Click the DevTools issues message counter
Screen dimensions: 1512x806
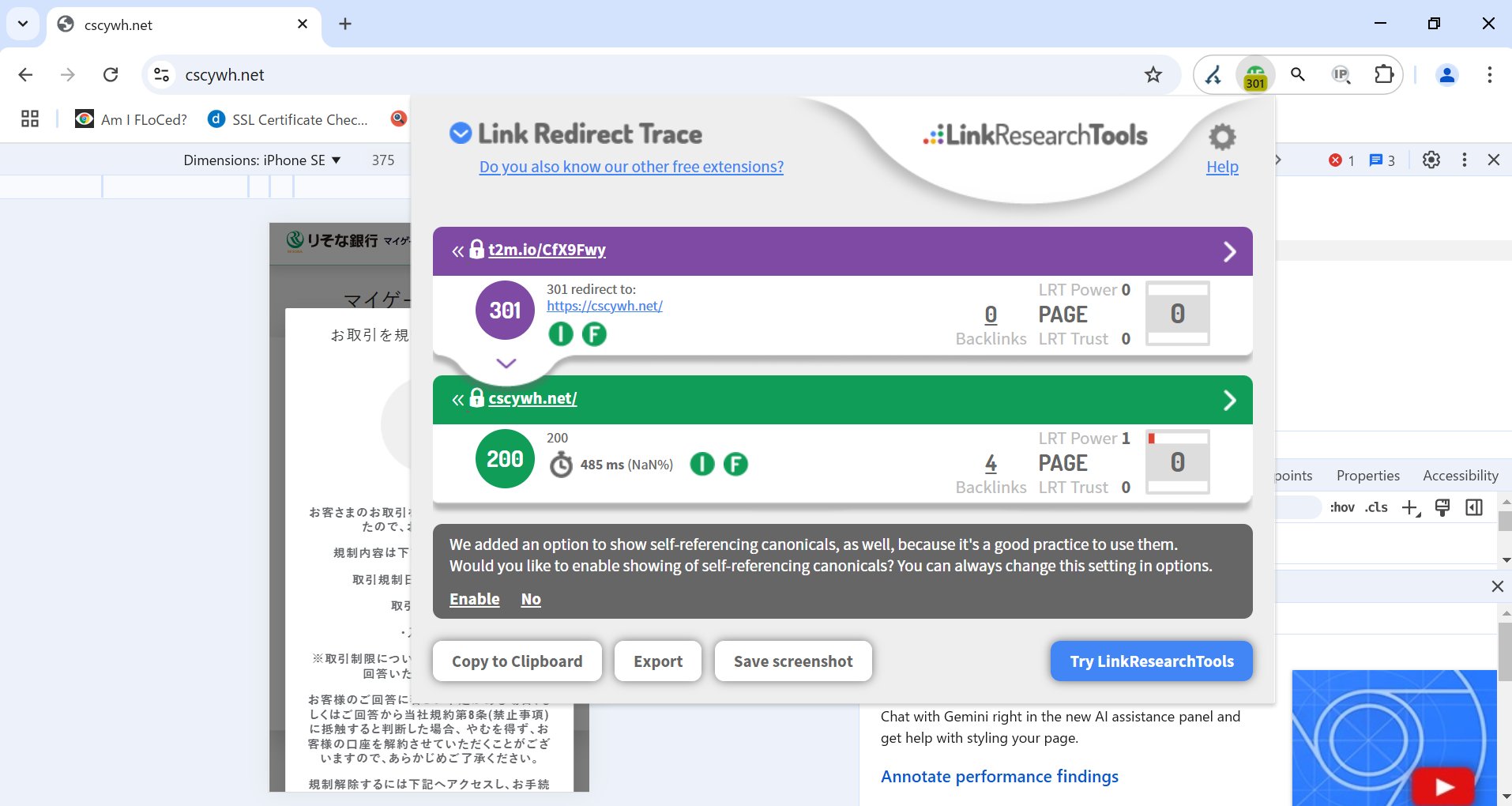click(1382, 160)
